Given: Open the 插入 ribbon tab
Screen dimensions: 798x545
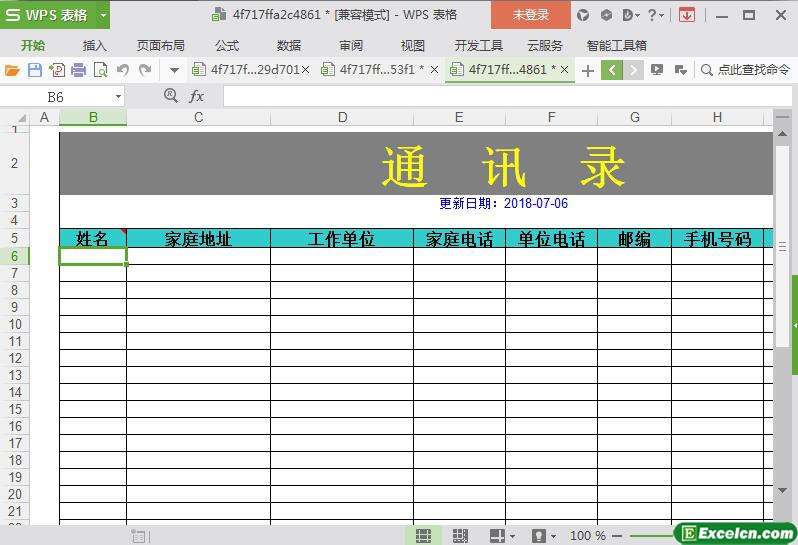Looking at the screenshot, I should click(x=95, y=45).
